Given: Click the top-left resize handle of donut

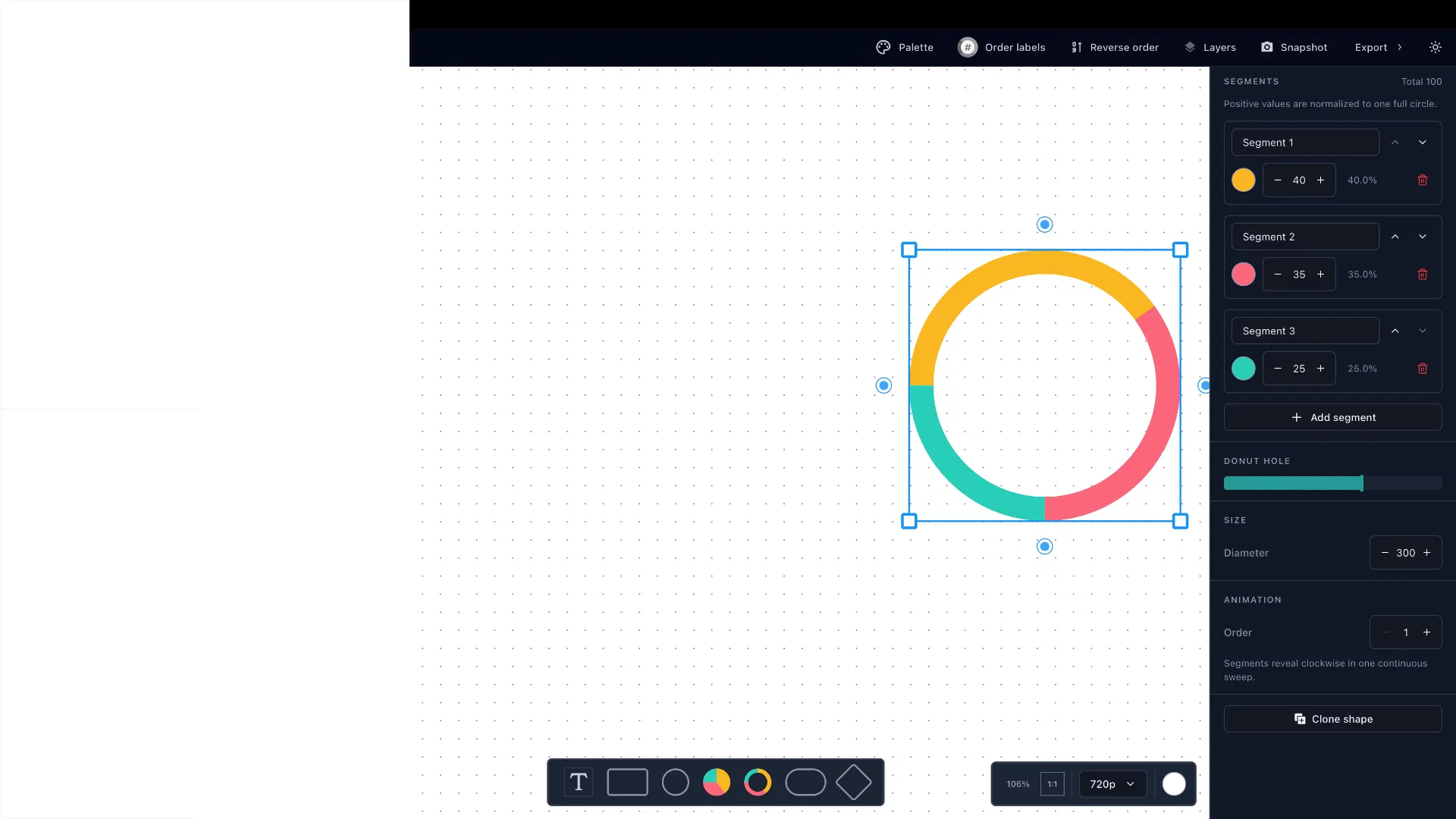Looking at the screenshot, I should point(908,249).
